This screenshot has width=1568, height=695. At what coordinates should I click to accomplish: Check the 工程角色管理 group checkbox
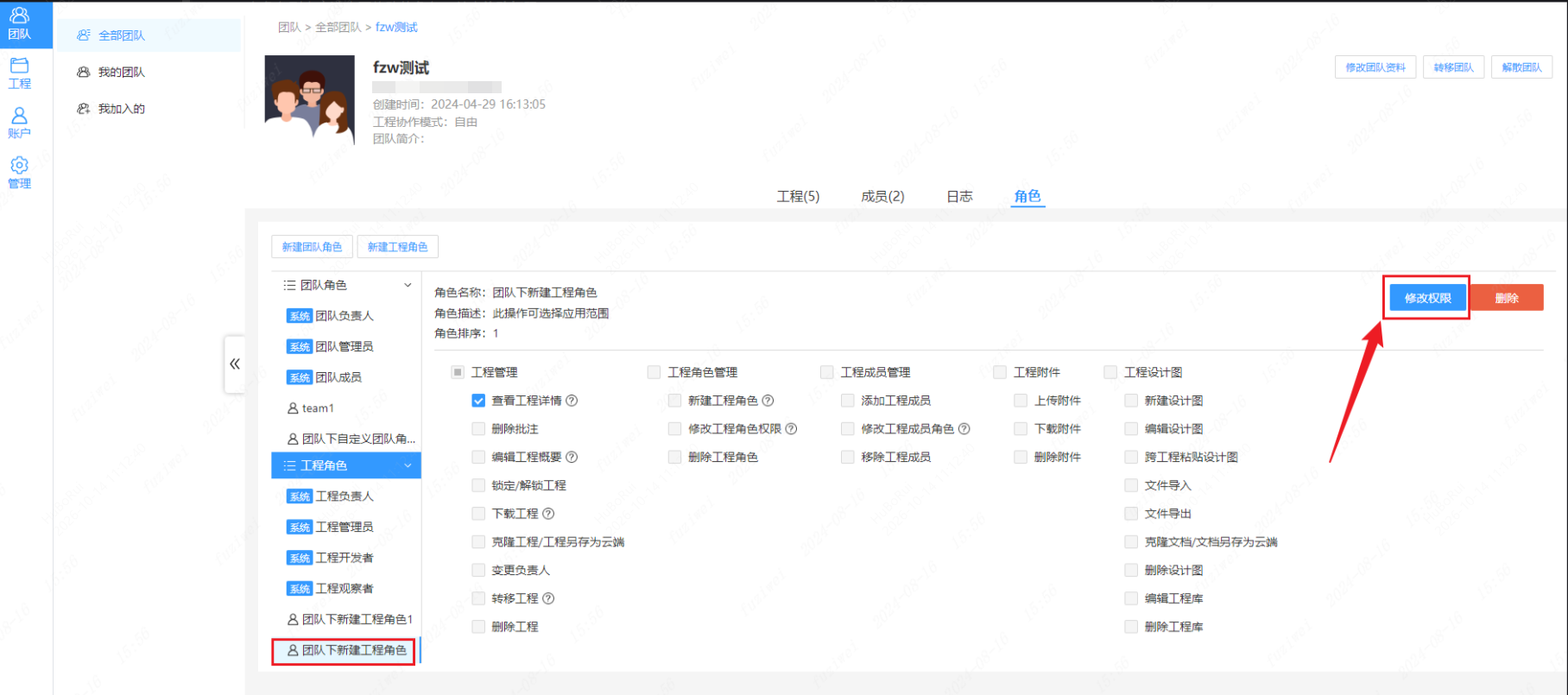click(654, 372)
